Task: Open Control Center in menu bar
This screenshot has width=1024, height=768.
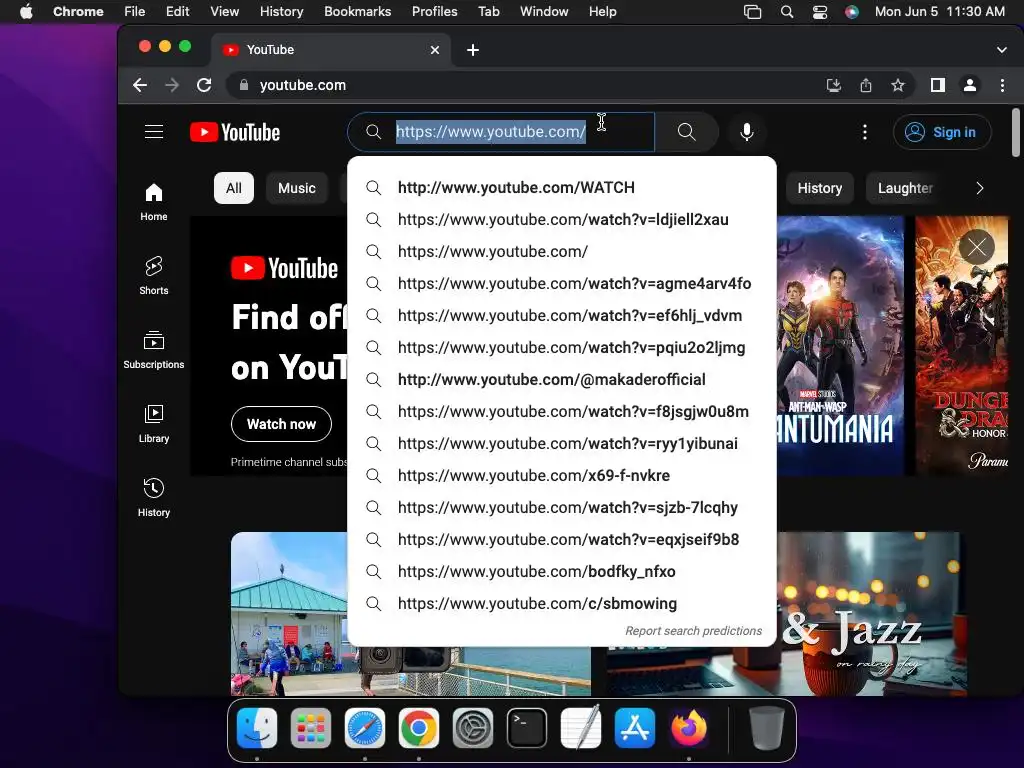Action: [820, 11]
